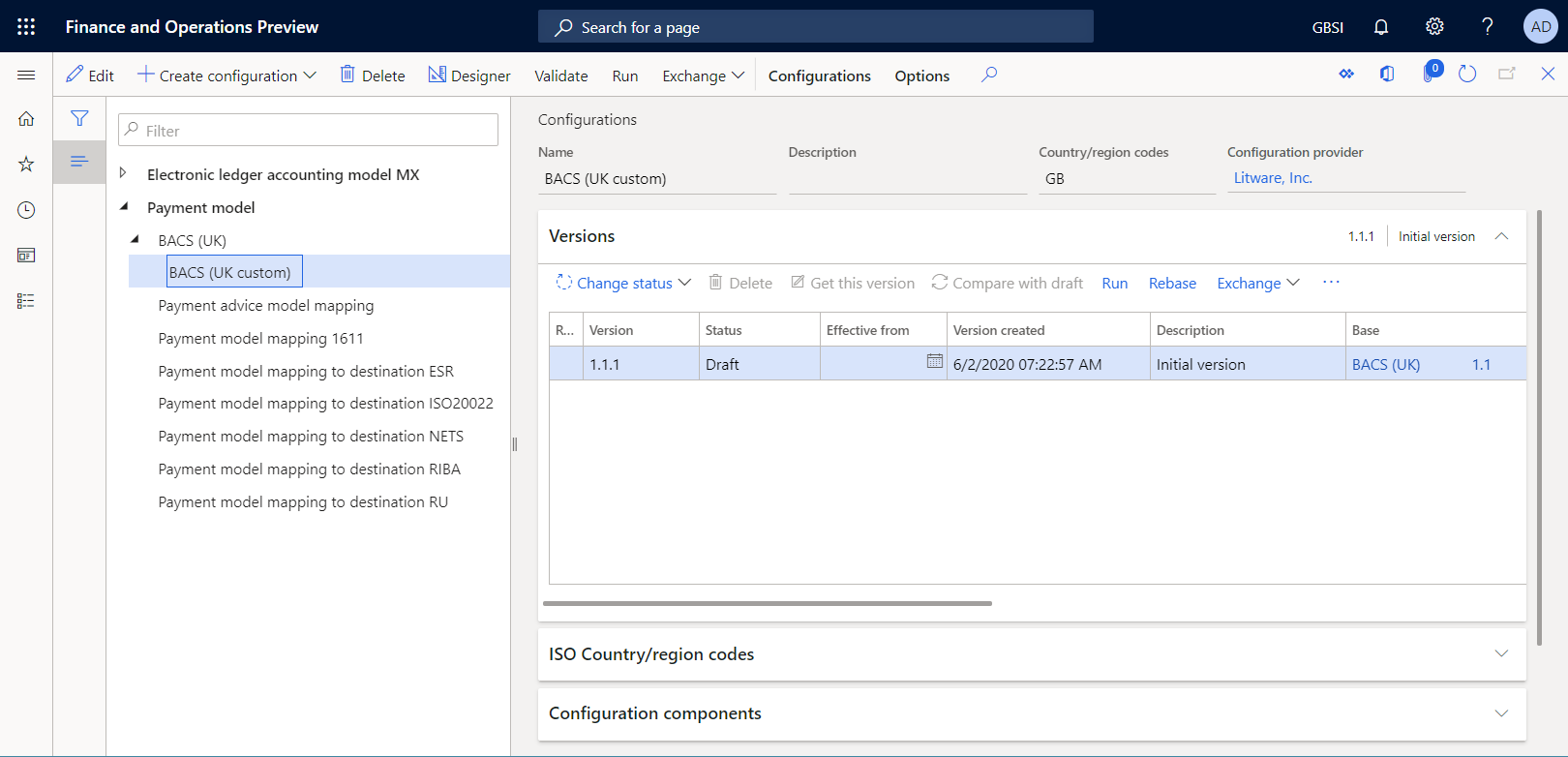Click the notifications bell icon
The image size is (1568, 757).
(x=1381, y=27)
